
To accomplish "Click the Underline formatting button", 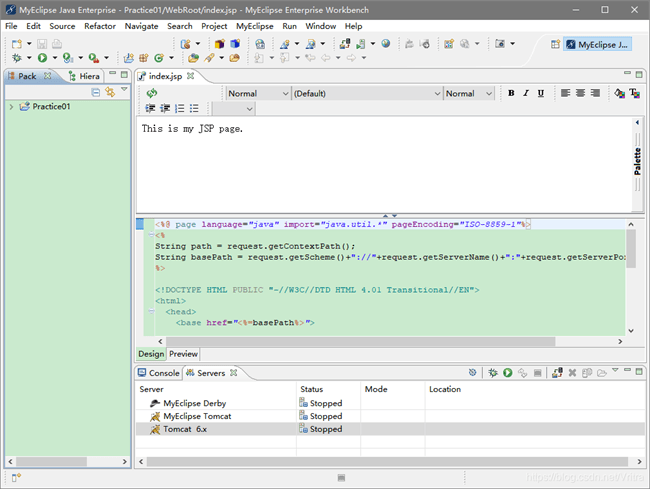I will point(541,93).
